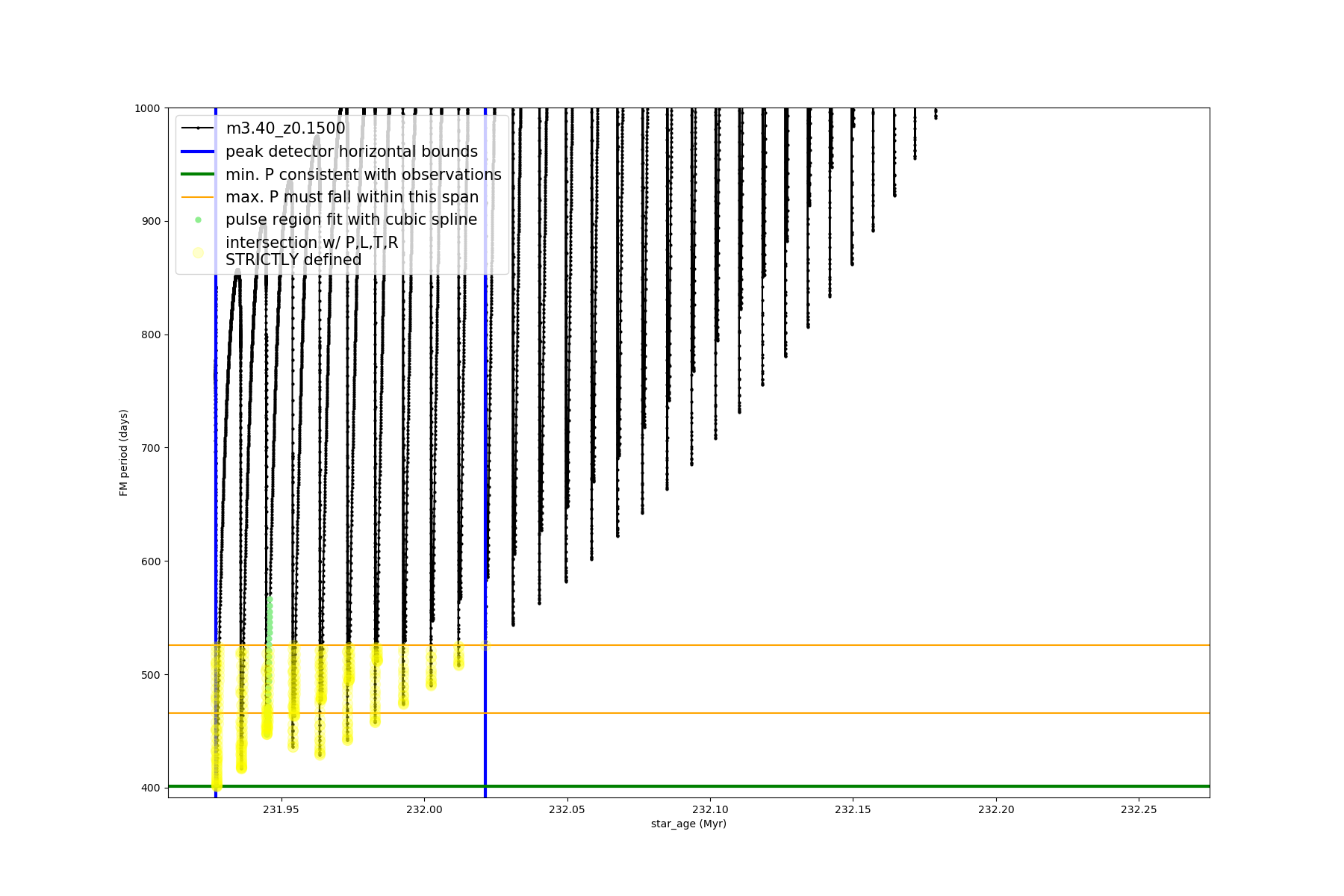
Task: Click the orange line swatch in legend
Action: point(198,197)
